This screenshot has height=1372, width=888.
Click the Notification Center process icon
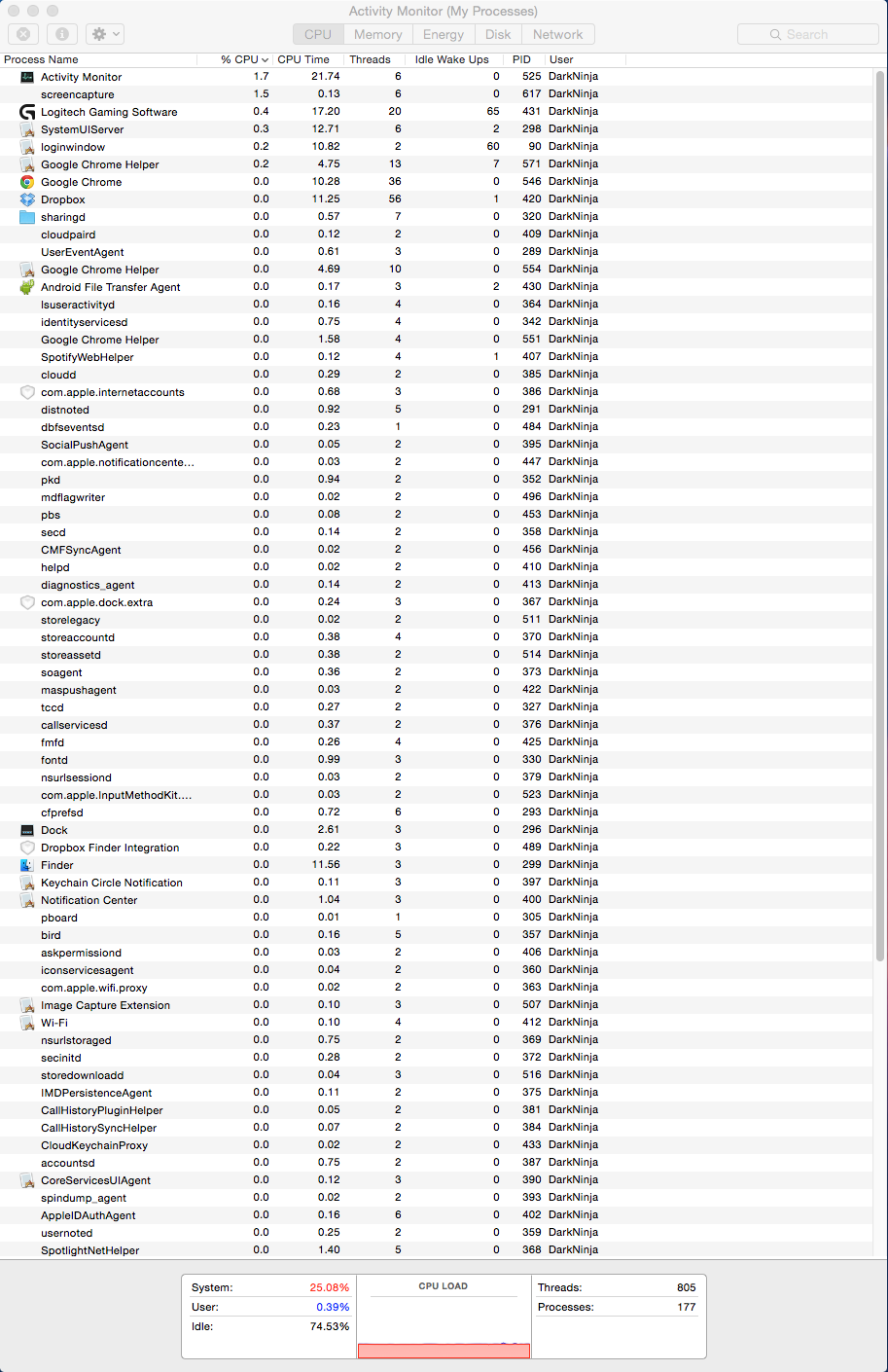click(x=27, y=900)
